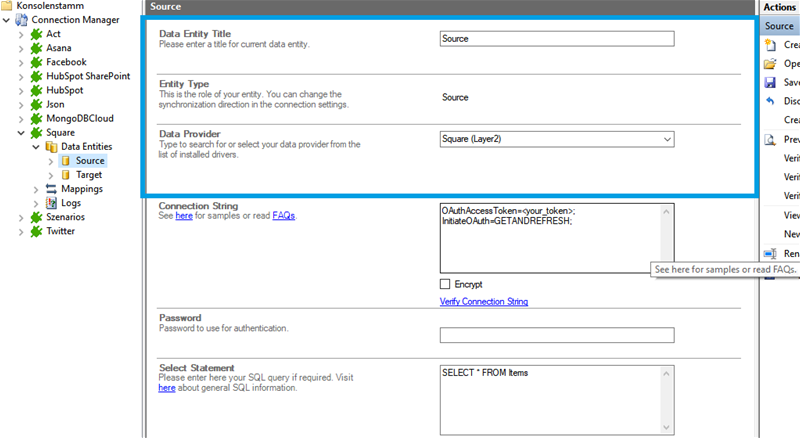
Task: Expand the Szenarios tree node
Action: point(22,216)
